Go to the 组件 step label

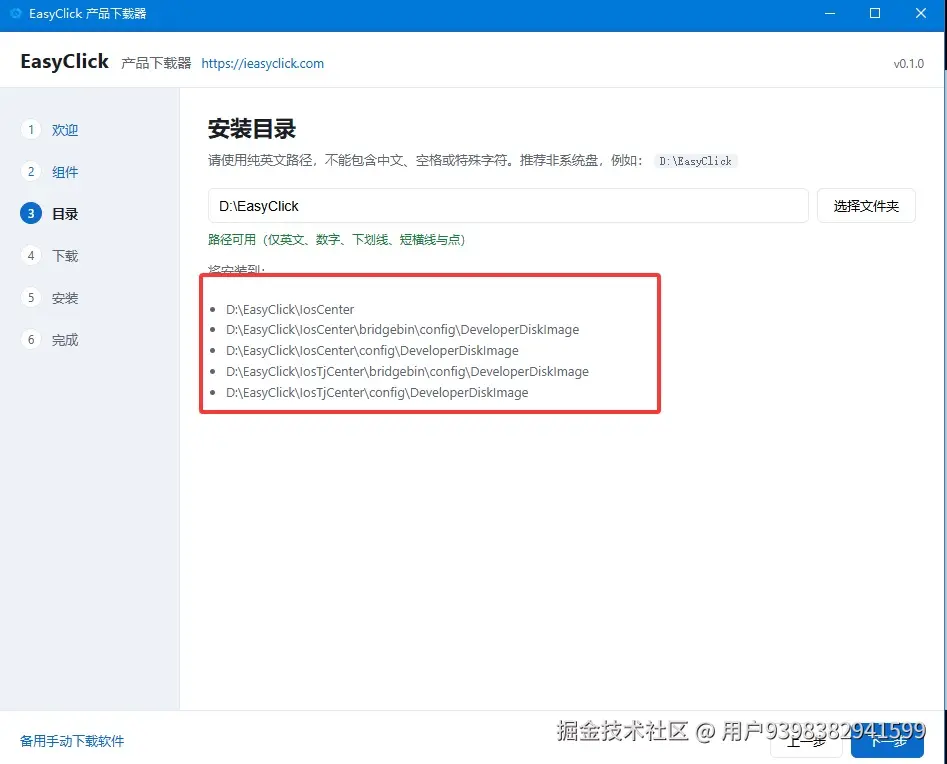[x=65, y=172]
